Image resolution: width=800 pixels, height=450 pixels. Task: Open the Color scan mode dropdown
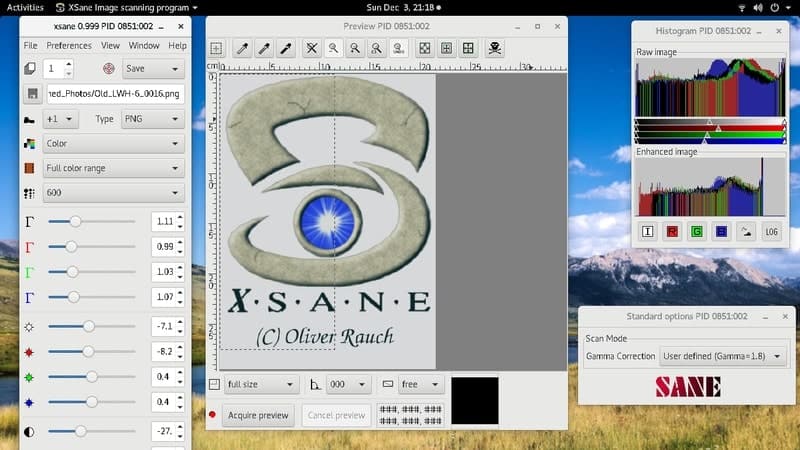tap(113, 144)
